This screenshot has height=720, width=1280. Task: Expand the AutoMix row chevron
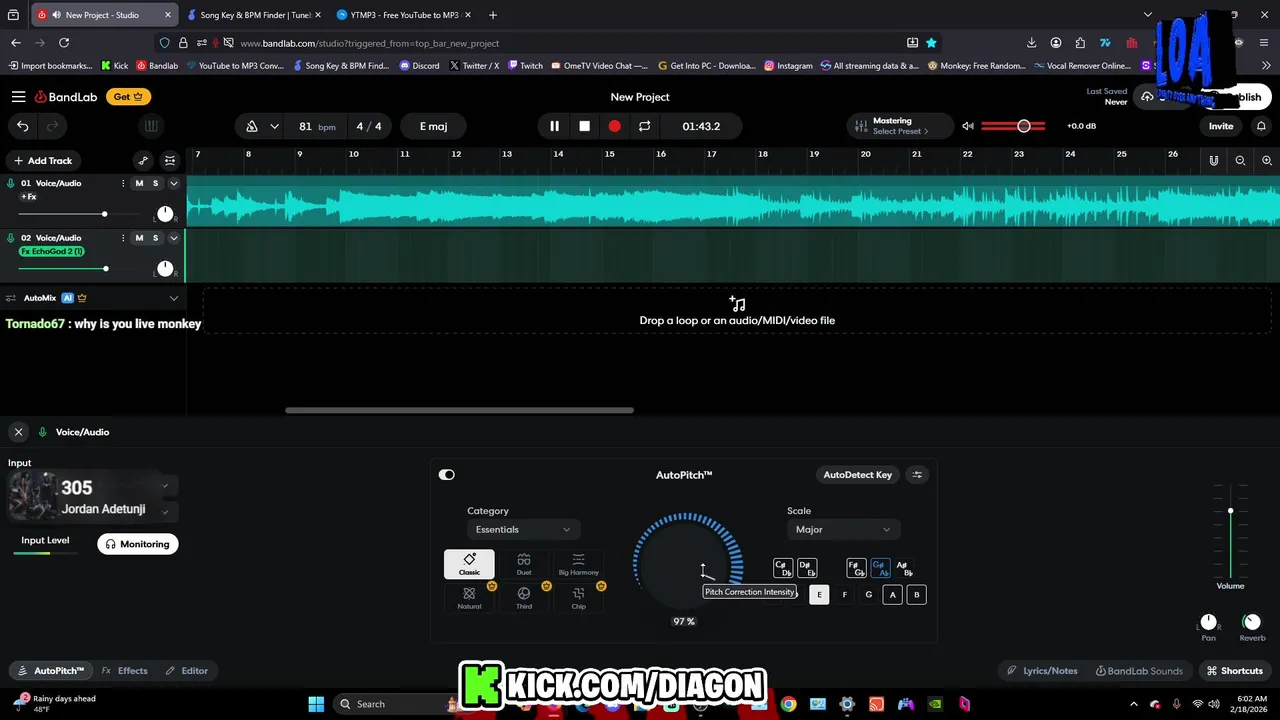click(174, 298)
